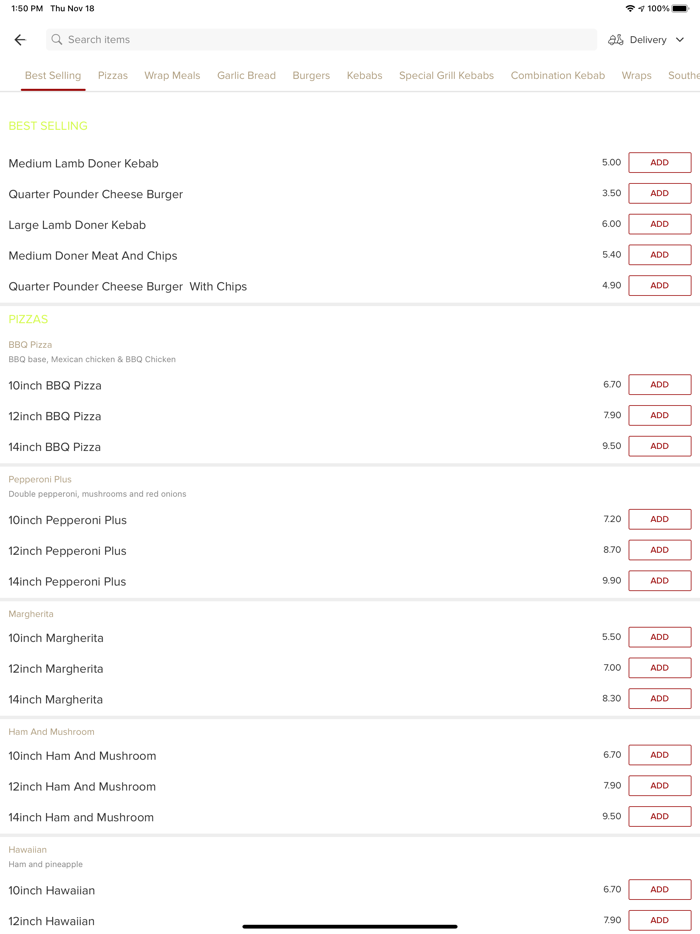700x934 pixels.
Task: Add 14inch Pepperoni Plus to order
Action: (659, 581)
